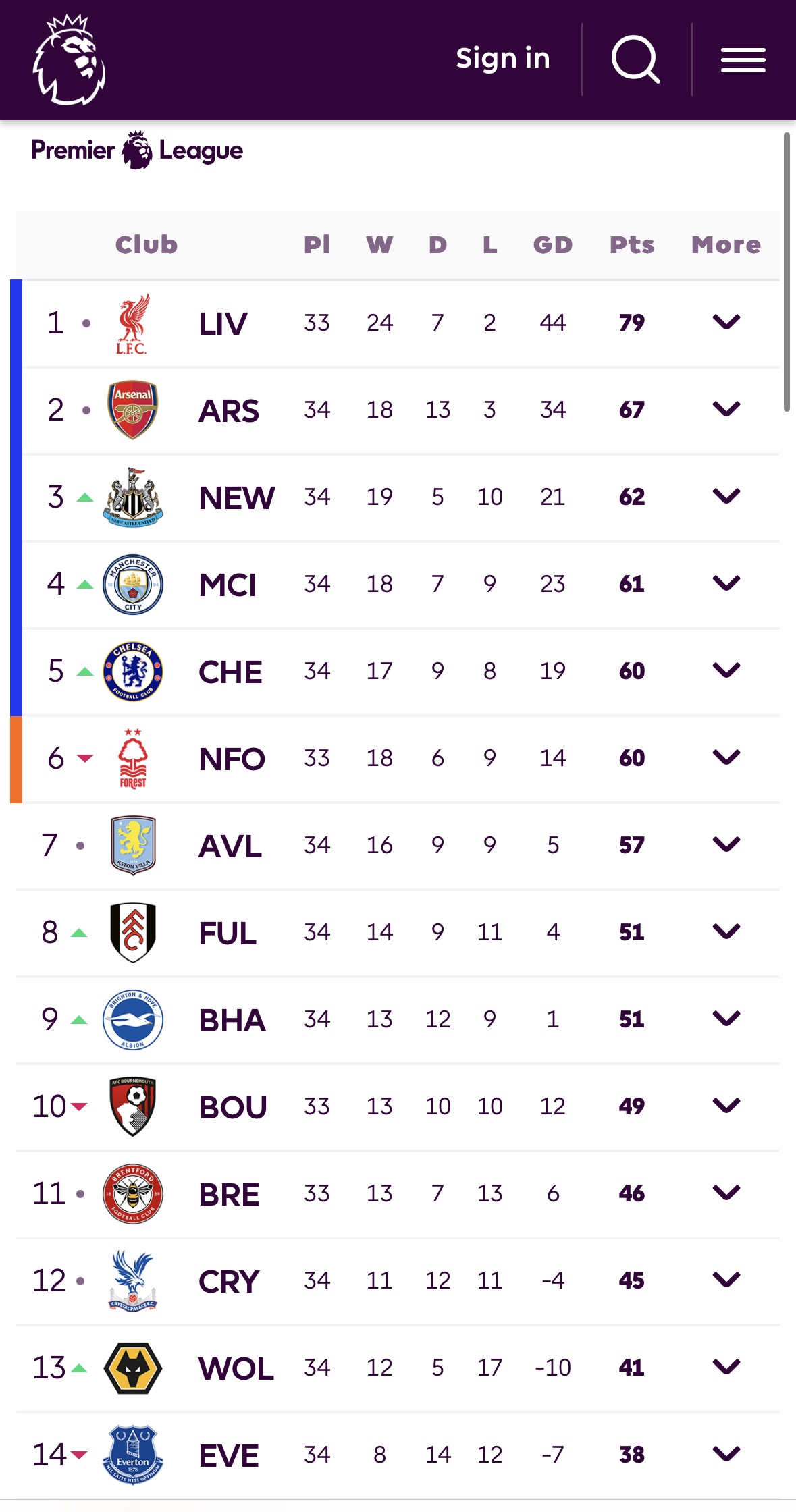The width and height of the screenshot is (796, 1512).
Task: Click the Premier League title logo
Action: [x=137, y=151]
